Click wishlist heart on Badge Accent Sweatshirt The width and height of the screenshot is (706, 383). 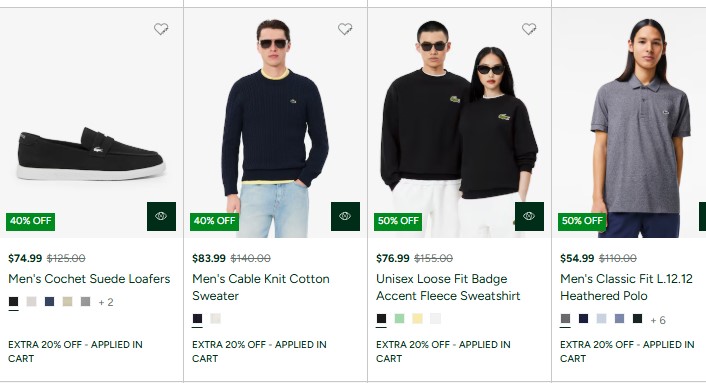[x=529, y=29]
